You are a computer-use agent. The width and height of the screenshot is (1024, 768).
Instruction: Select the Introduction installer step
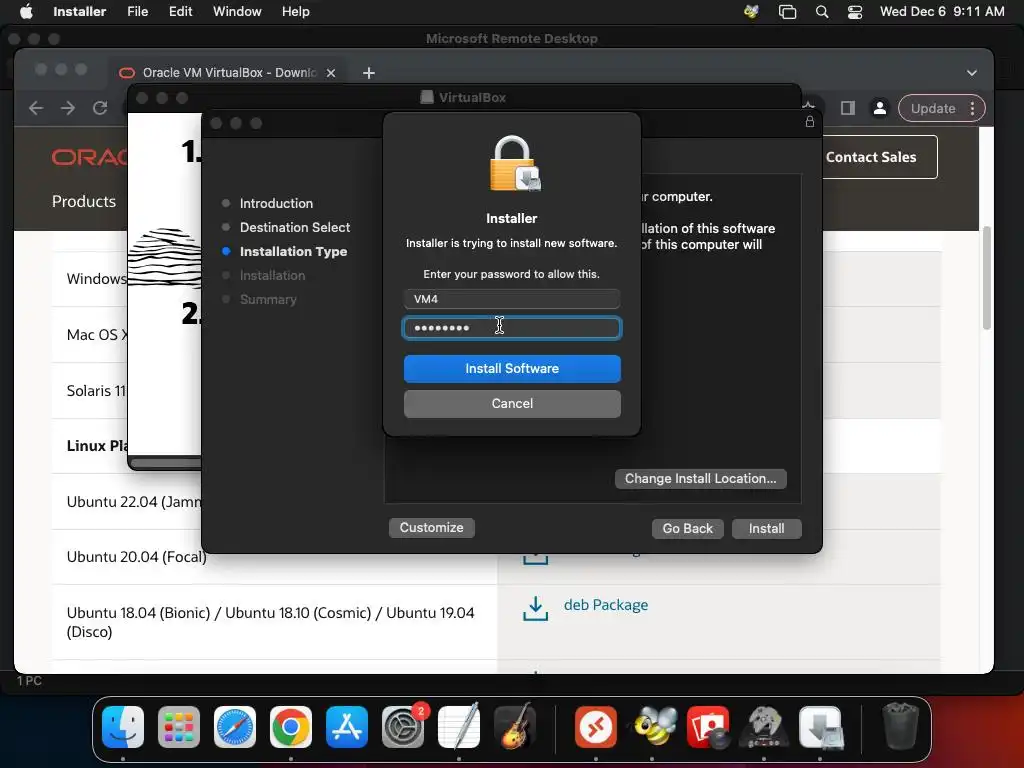pyautogui.click(x=276, y=203)
